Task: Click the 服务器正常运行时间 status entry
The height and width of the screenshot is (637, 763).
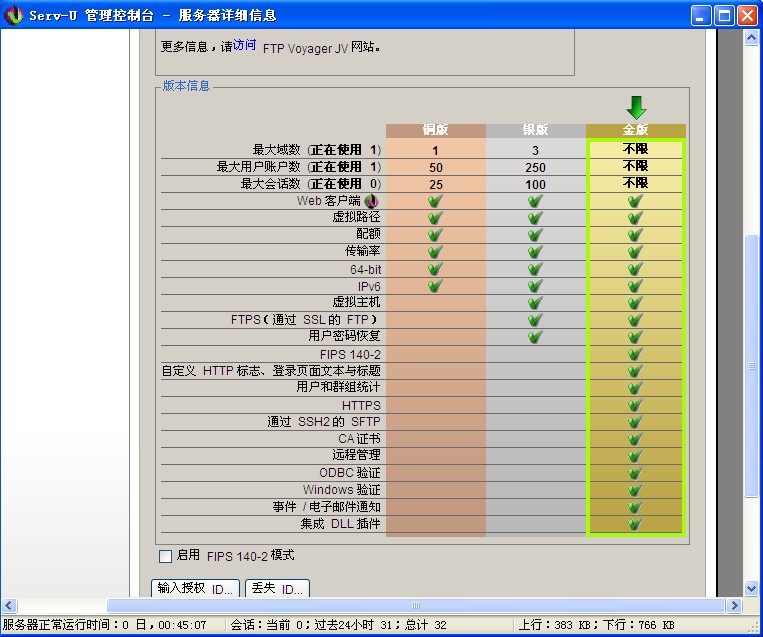Action: tap(105, 625)
